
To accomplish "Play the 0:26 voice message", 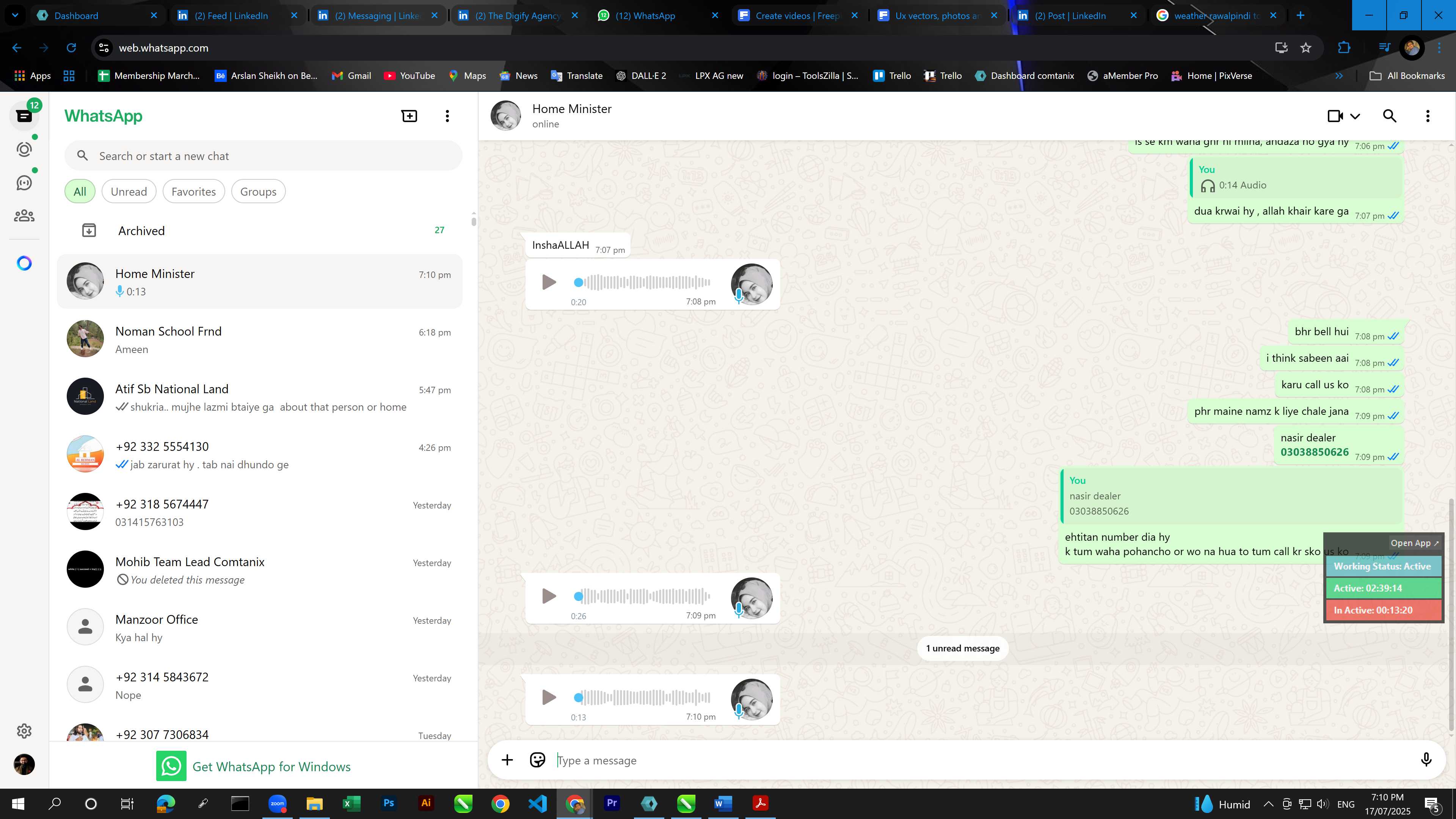I will click(548, 596).
